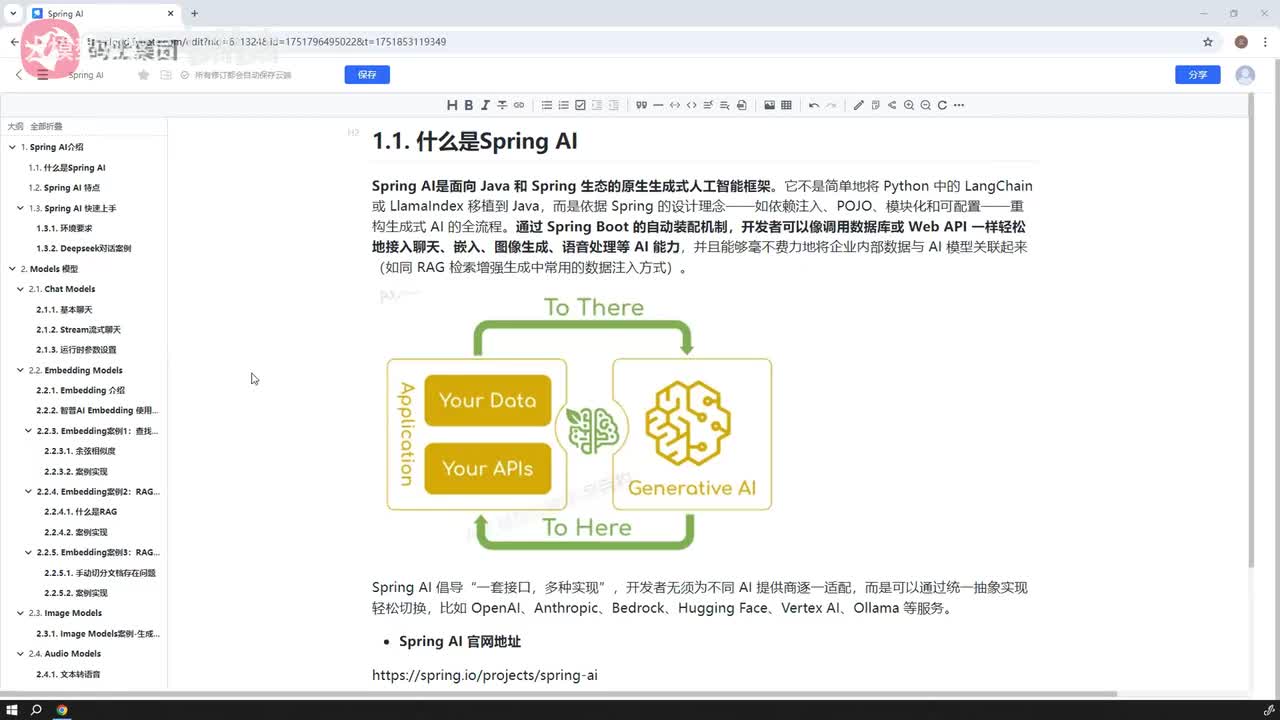Go to outline item '2.1.2. Stream流式聊天'

78,330
